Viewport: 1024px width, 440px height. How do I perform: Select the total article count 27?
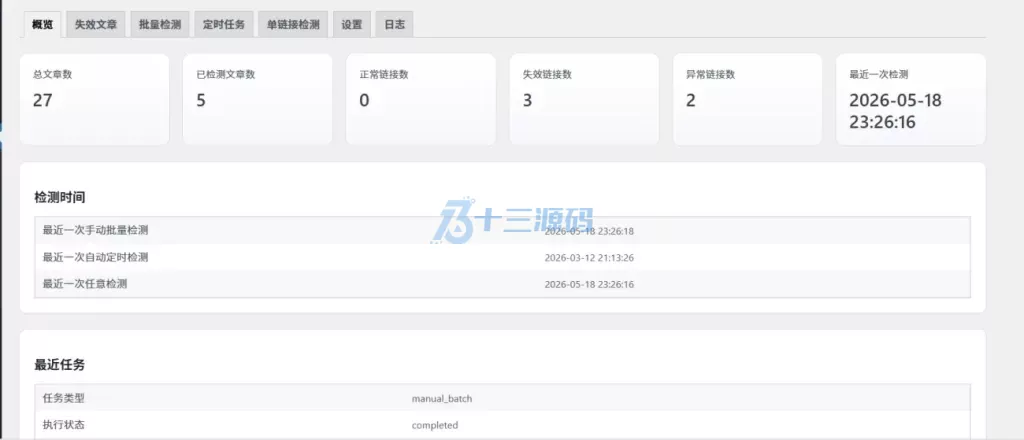click(42, 101)
